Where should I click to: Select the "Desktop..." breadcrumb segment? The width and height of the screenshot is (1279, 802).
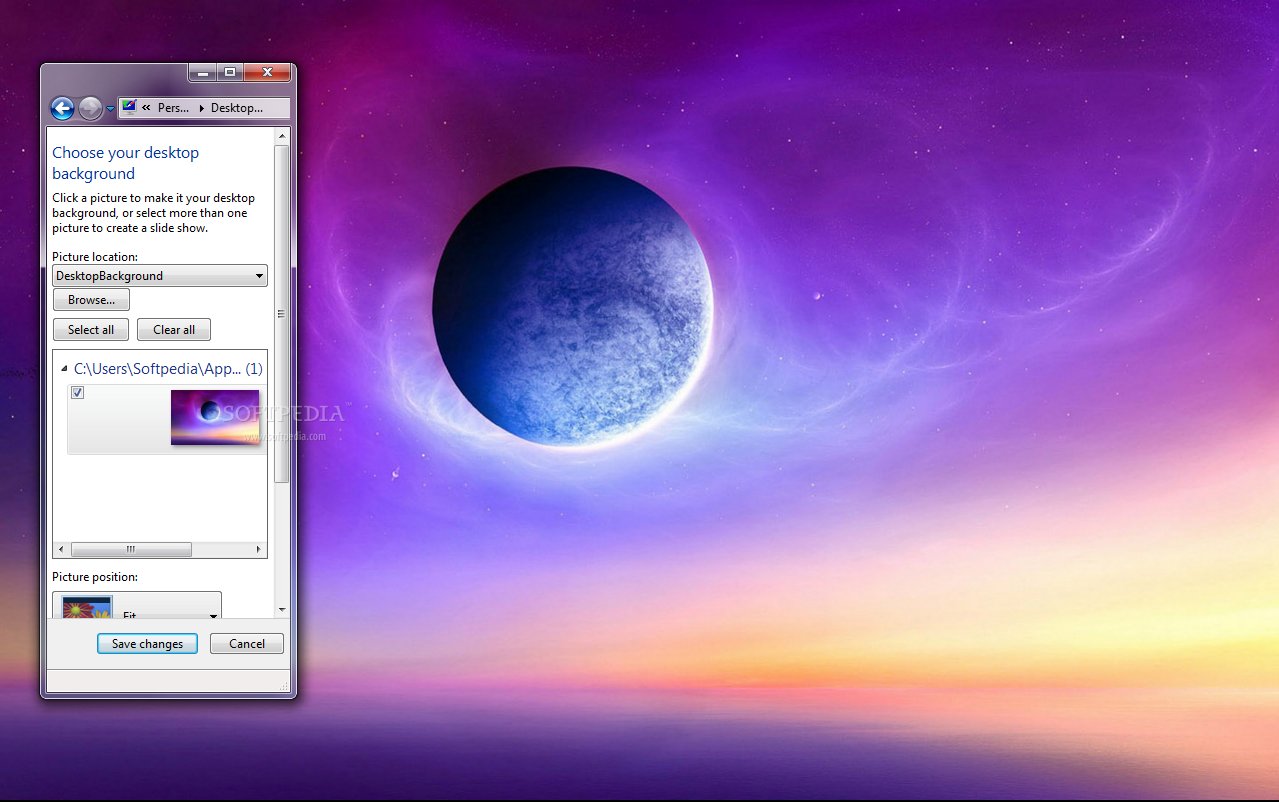tap(237, 108)
